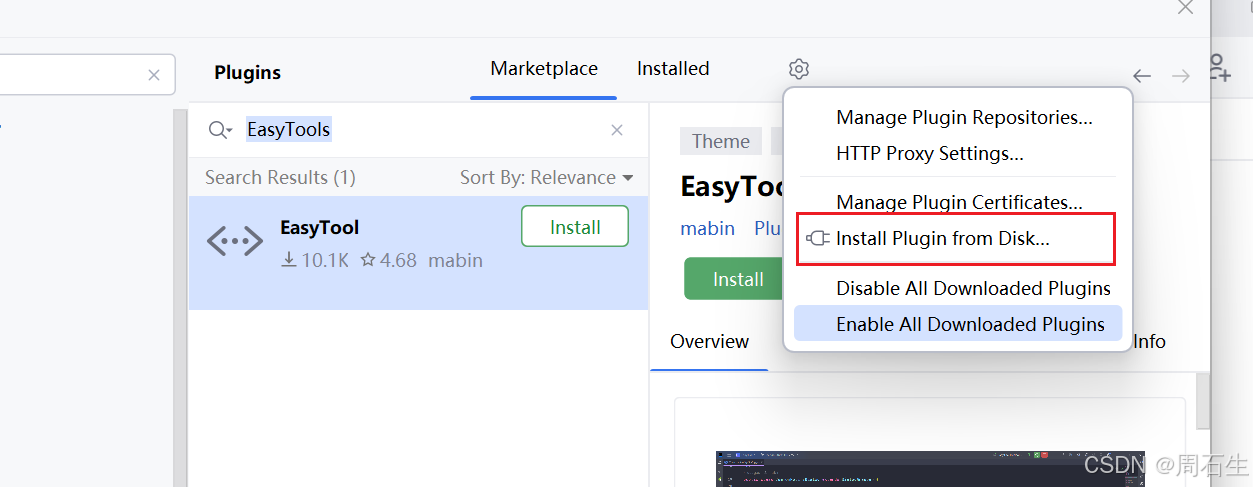The width and height of the screenshot is (1253, 487).
Task: Click into the EasyTools search field
Action: click(x=420, y=130)
